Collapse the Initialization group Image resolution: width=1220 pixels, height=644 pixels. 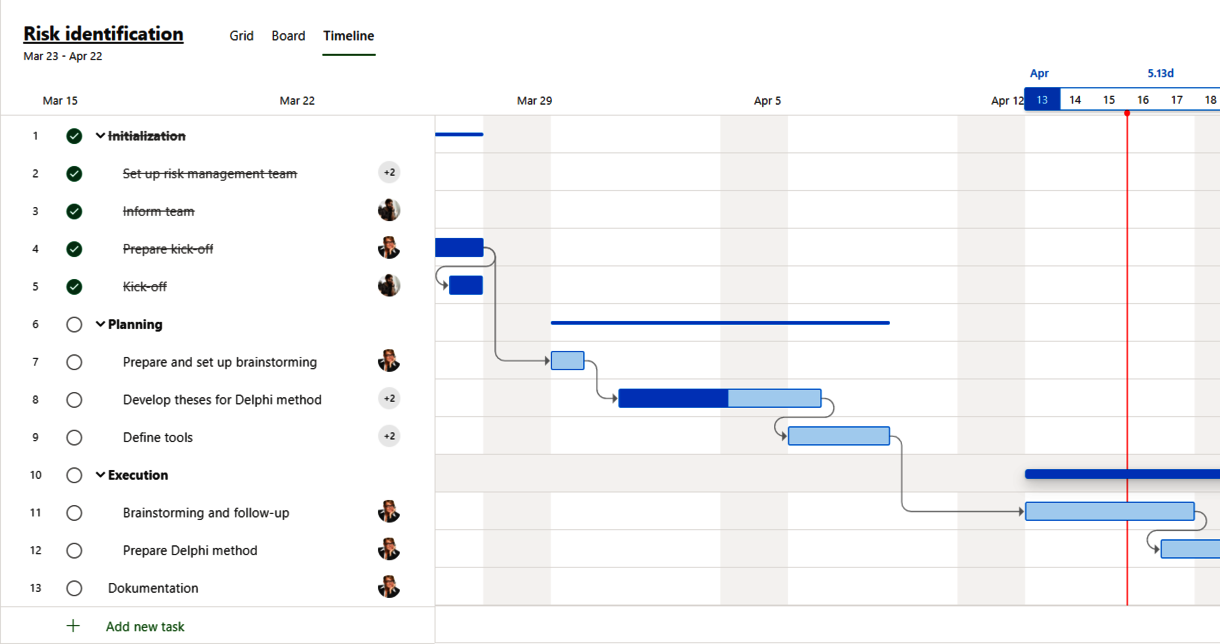pyautogui.click(x=100, y=136)
